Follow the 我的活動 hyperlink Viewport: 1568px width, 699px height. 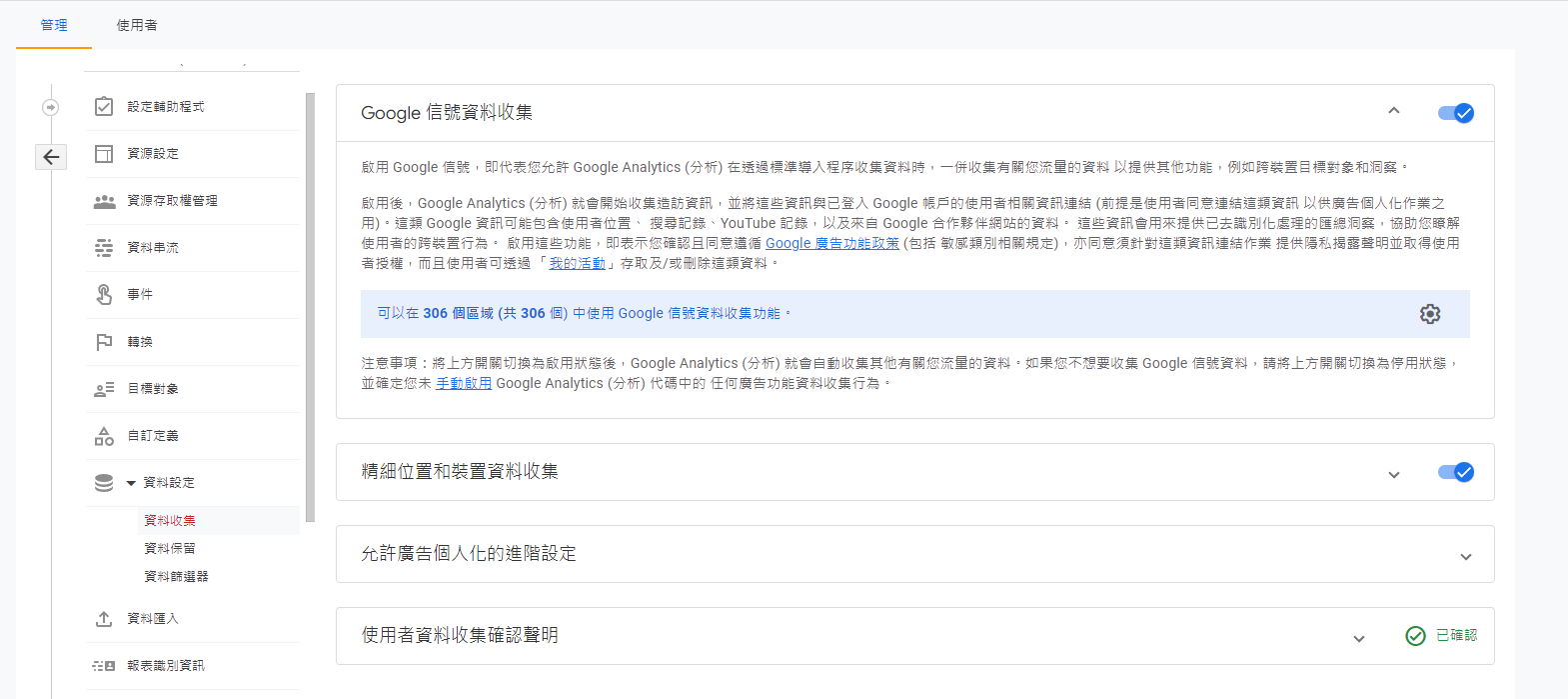(577, 263)
